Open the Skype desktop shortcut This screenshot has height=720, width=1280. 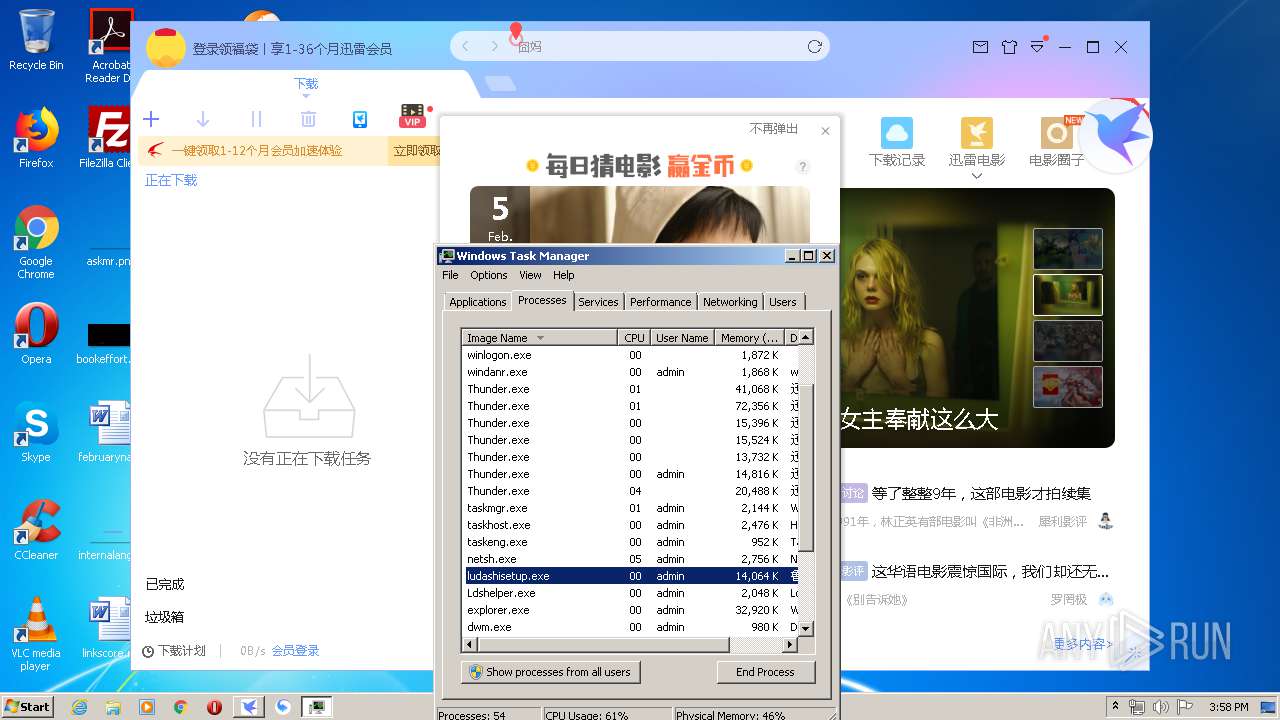[x=36, y=432]
